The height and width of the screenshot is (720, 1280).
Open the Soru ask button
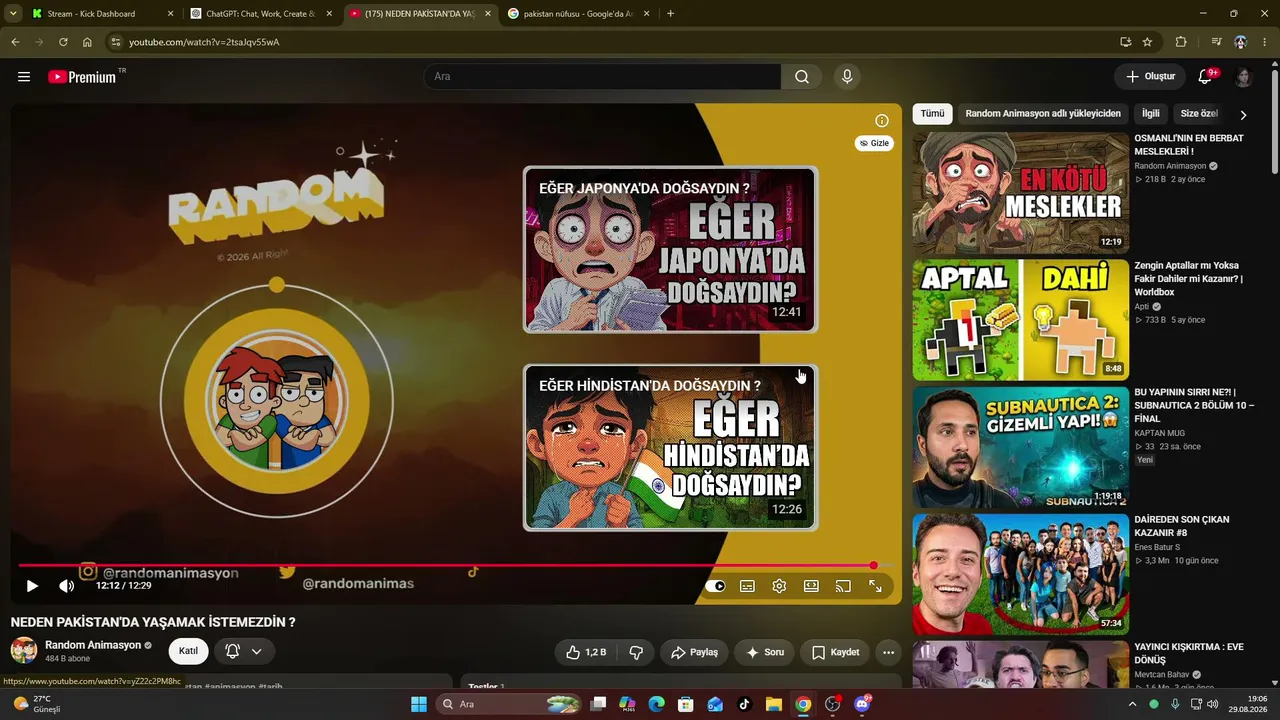[x=765, y=652]
